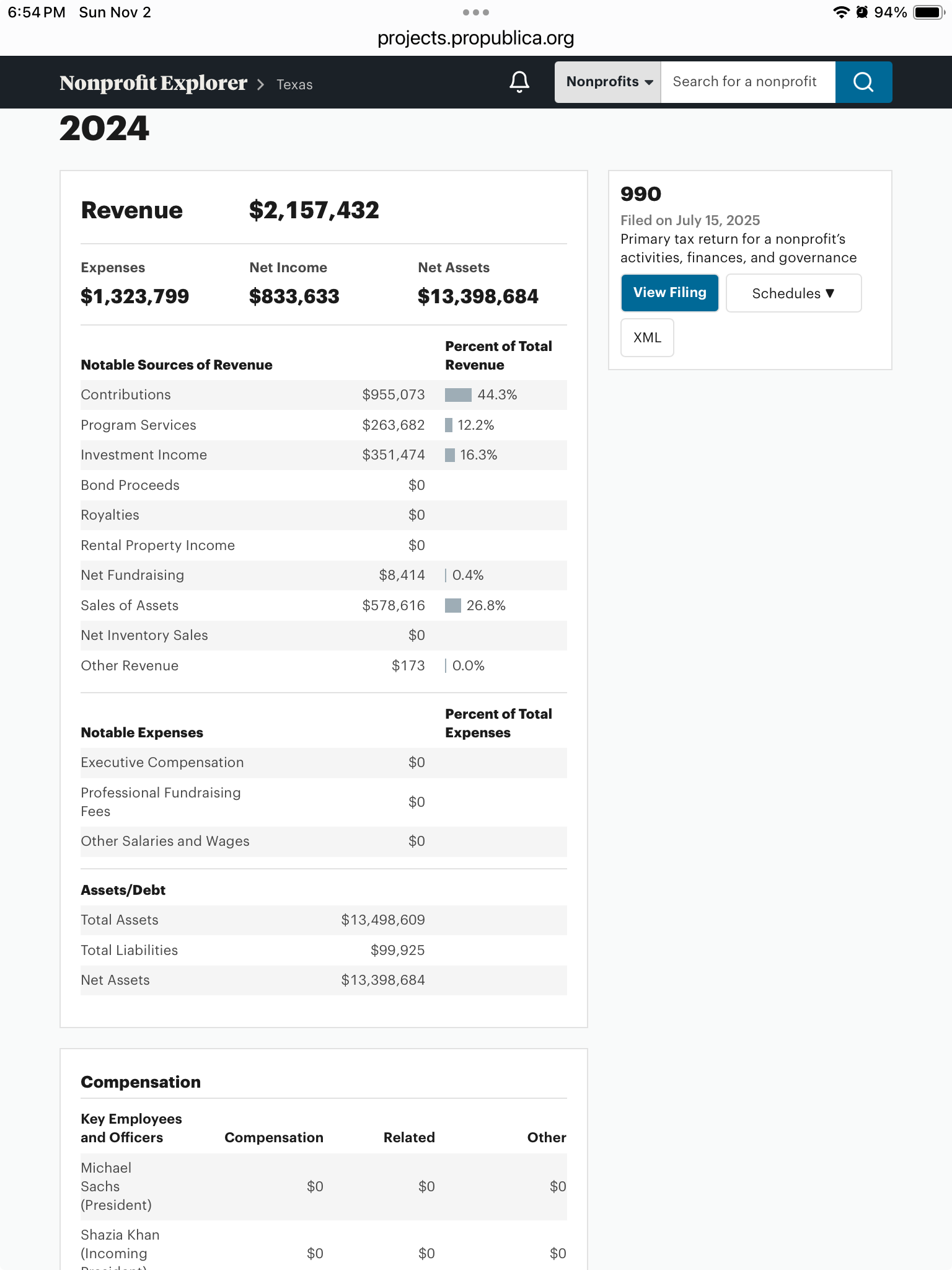Click Michael Sachs (President) entry

coord(116,1186)
